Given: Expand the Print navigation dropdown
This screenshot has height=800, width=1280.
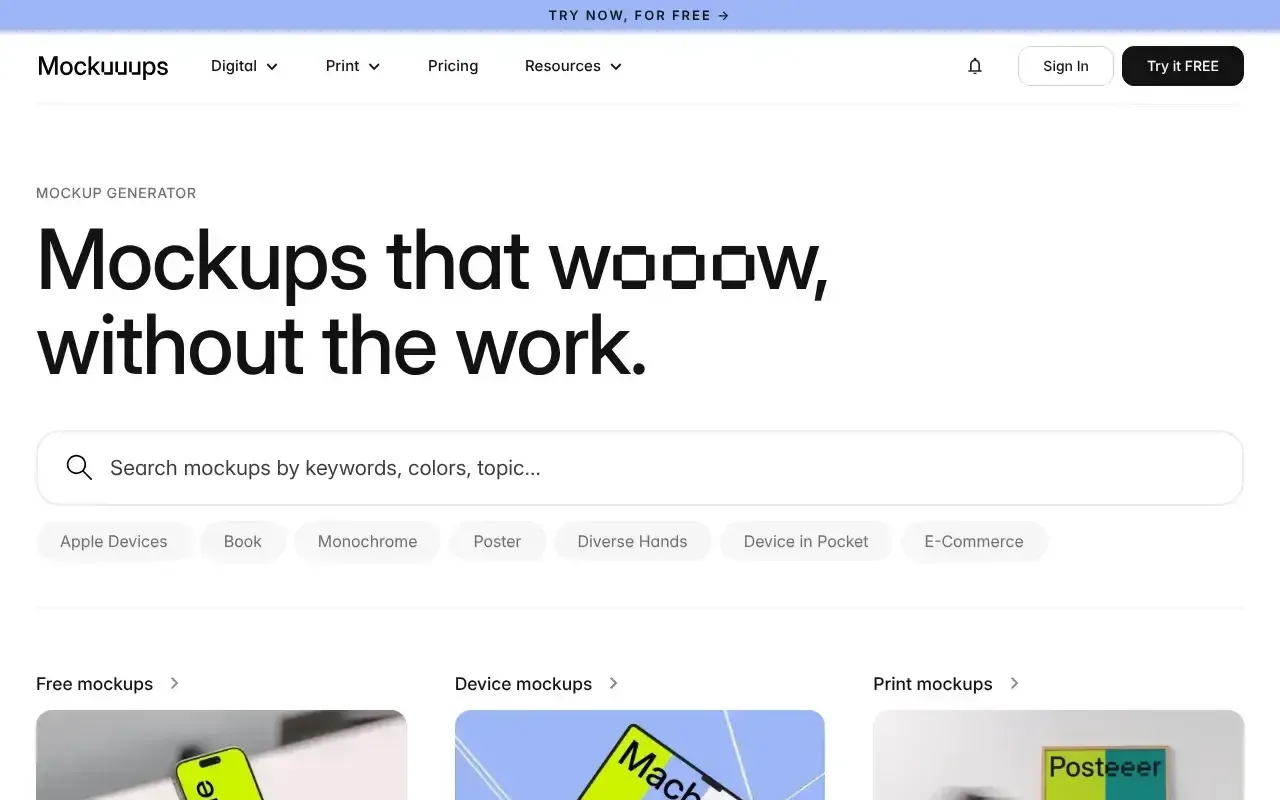Looking at the screenshot, I should [x=352, y=66].
